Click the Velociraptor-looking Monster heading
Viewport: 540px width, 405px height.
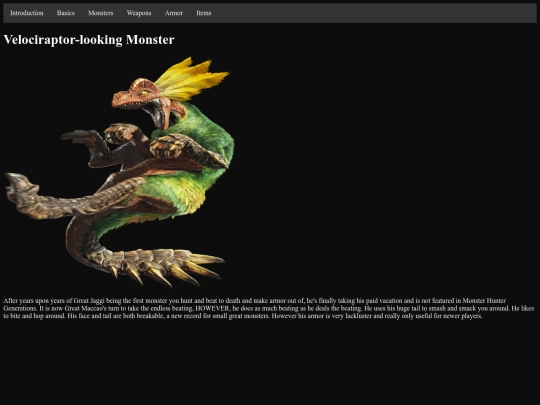click(x=89, y=40)
